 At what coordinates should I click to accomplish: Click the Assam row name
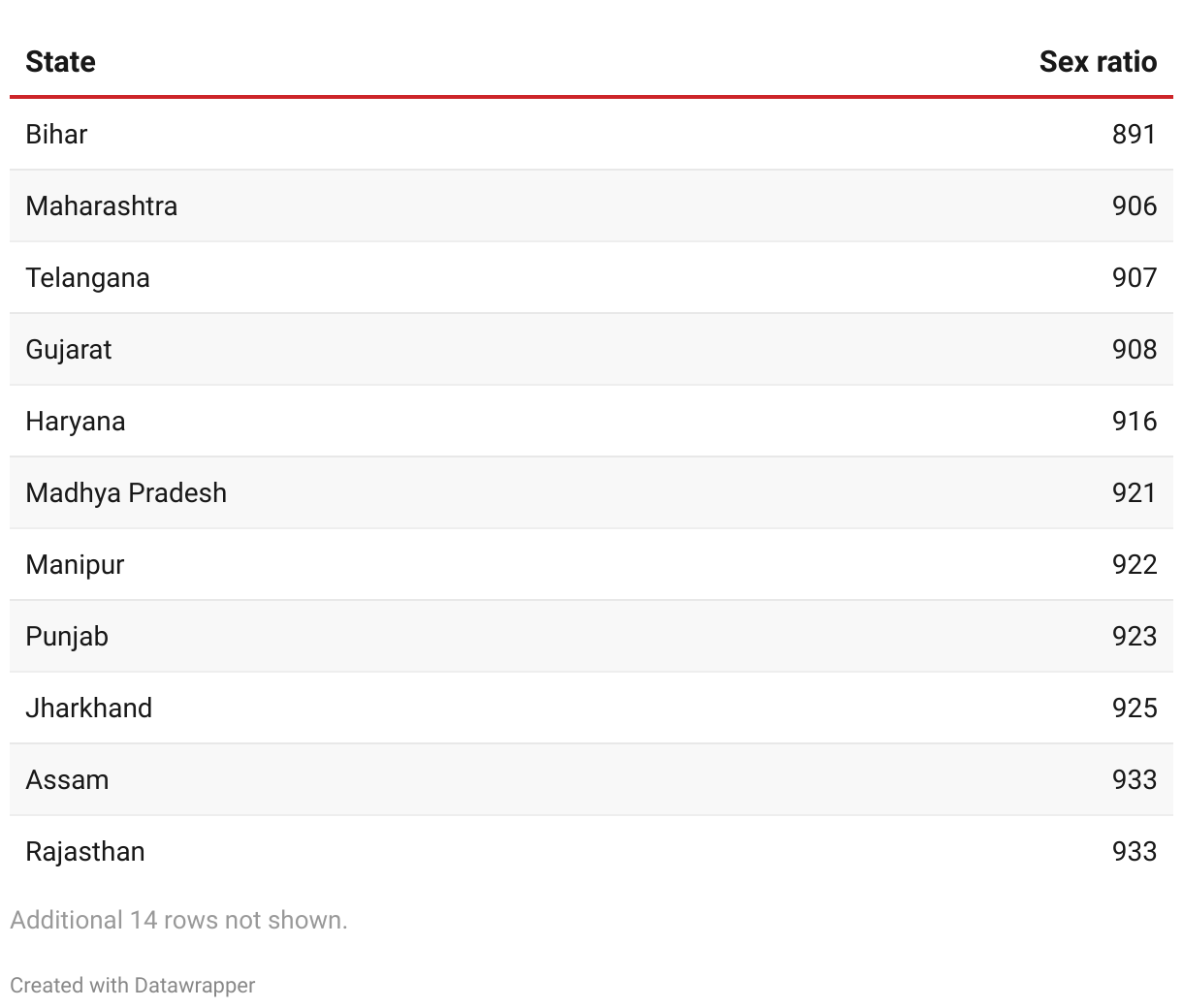coord(67,780)
